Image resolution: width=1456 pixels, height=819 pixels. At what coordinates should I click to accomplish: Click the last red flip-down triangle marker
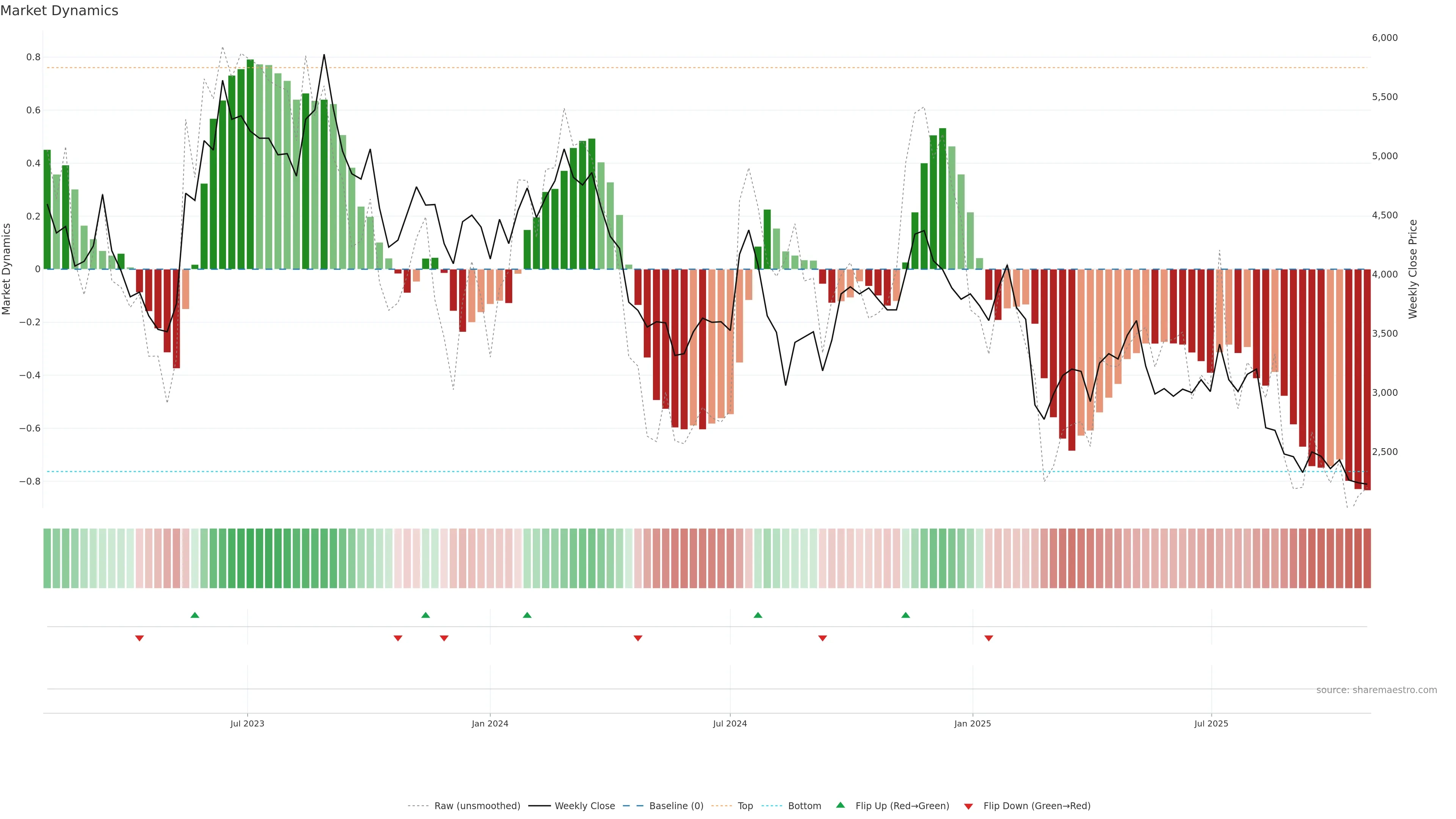tap(988, 638)
